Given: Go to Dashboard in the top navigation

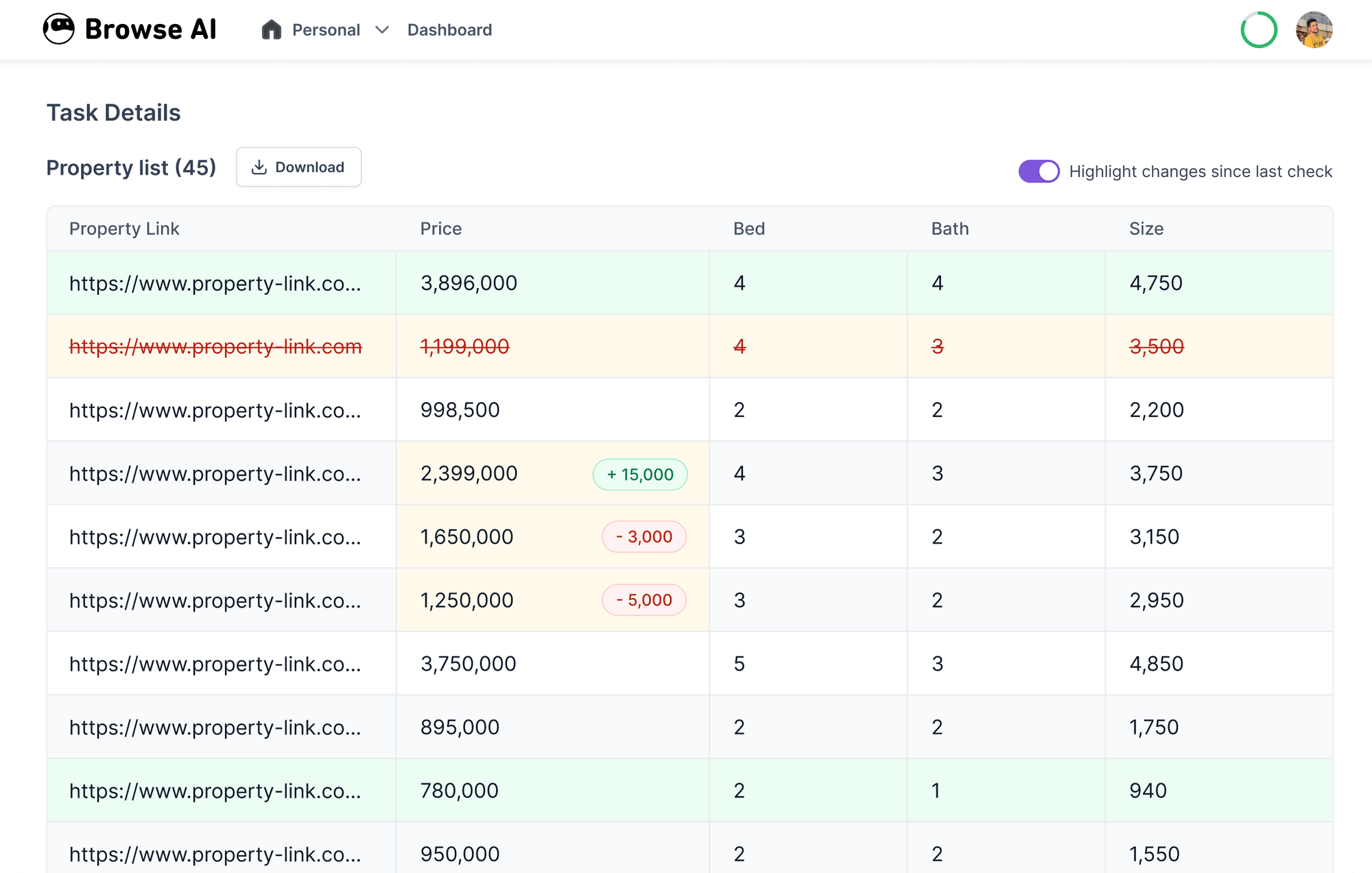Looking at the screenshot, I should coord(449,30).
